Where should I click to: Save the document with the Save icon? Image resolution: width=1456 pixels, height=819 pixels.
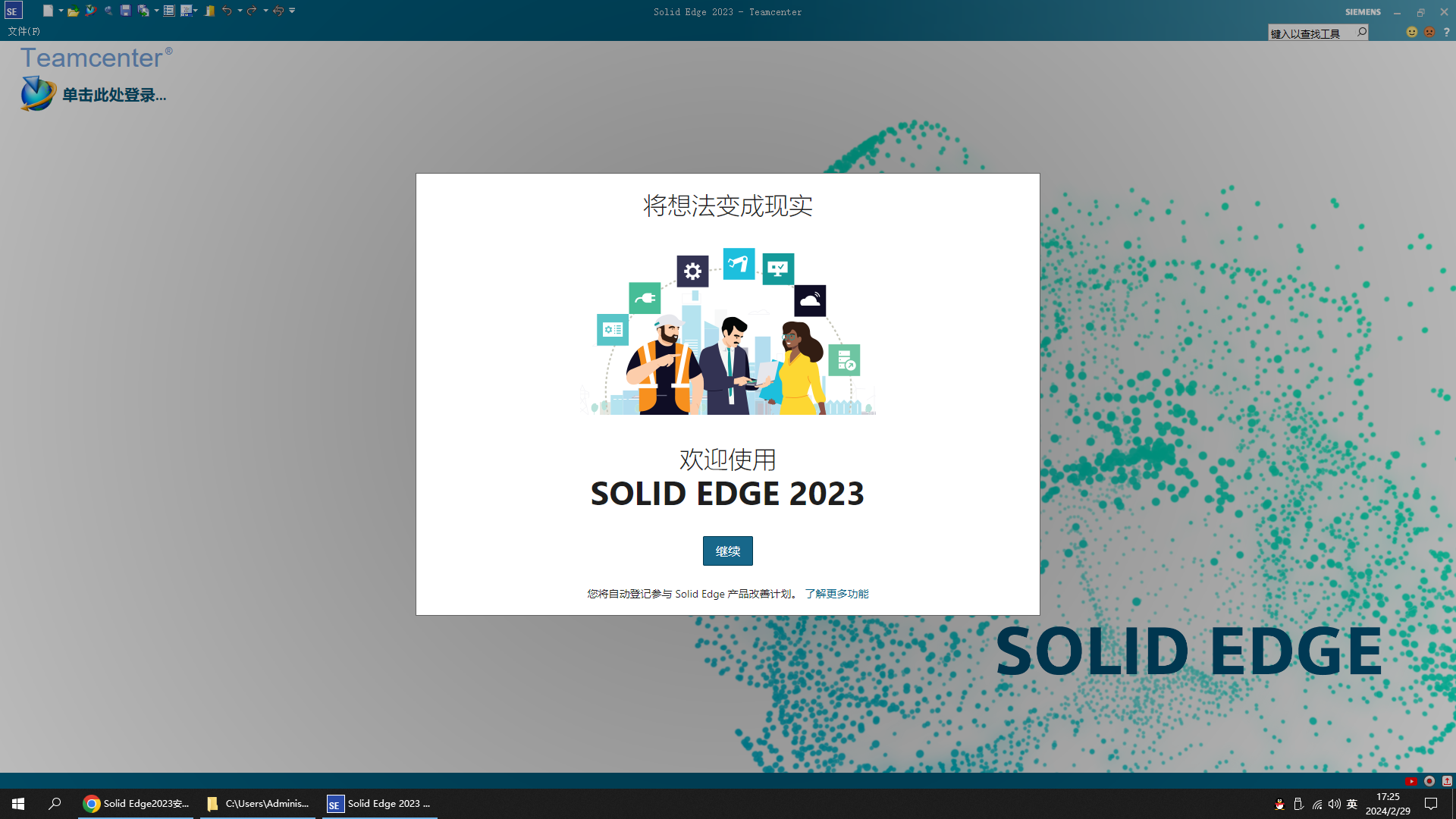(125, 11)
